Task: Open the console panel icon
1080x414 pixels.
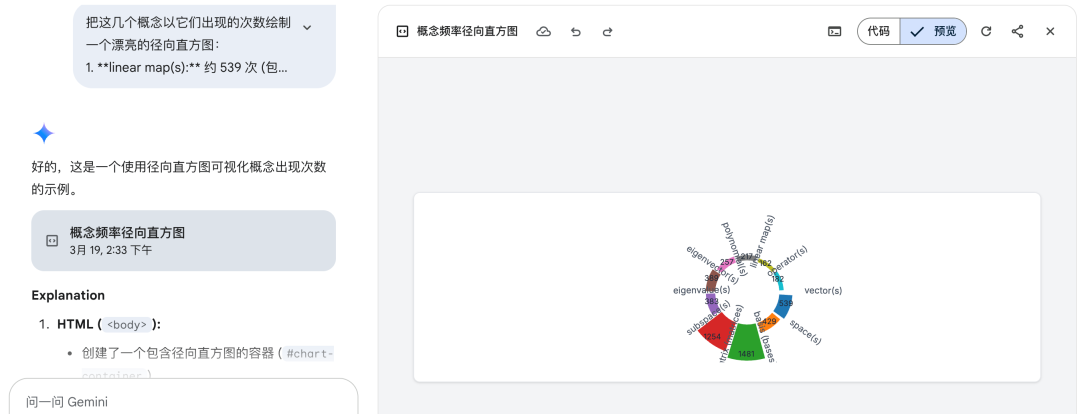Action: coord(834,32)
